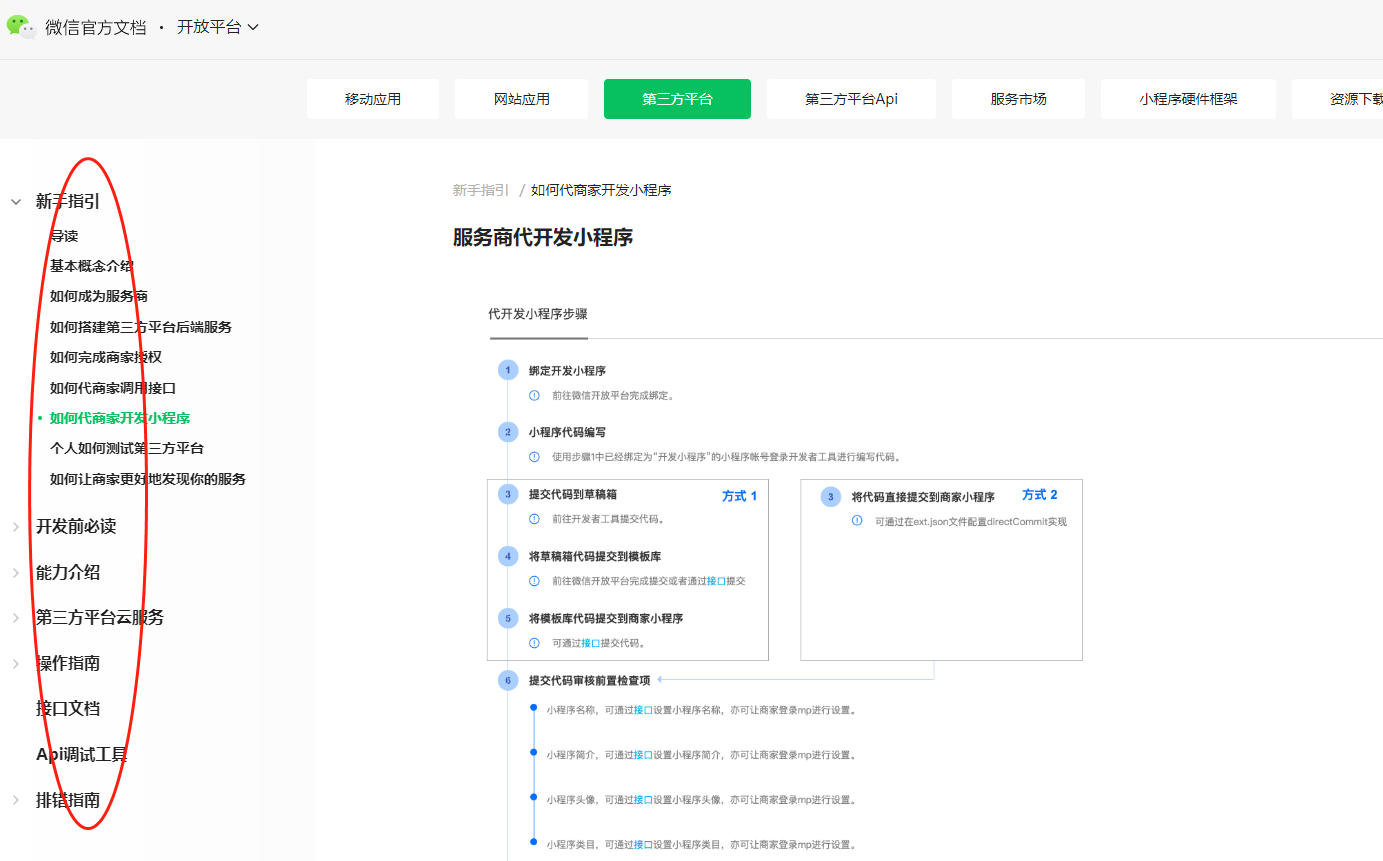
Task: Open 如何代商家调用接口 page
Action: click(x=113, y=388)
